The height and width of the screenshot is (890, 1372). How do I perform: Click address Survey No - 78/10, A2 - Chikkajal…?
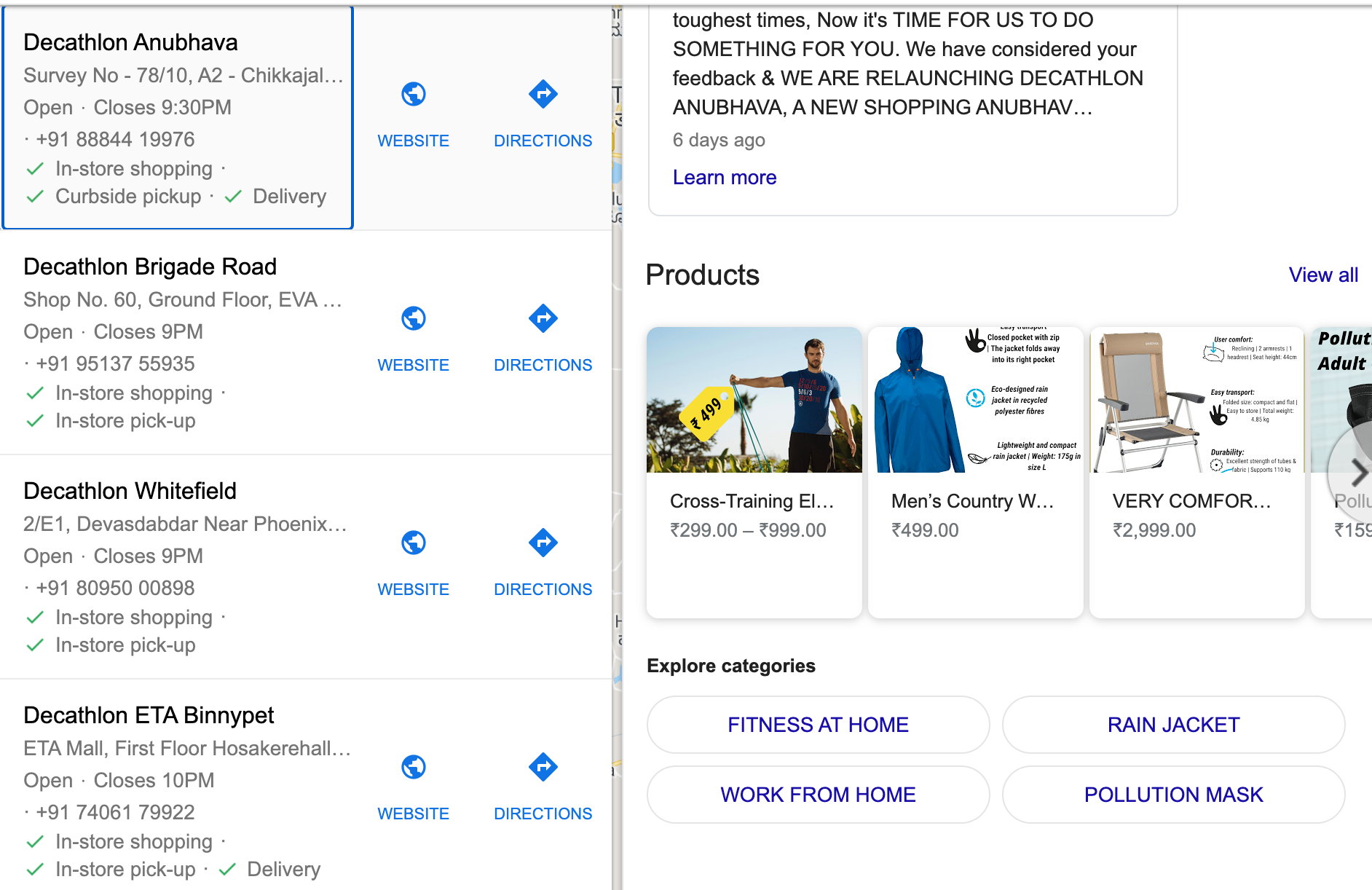(x=184, y=75)
